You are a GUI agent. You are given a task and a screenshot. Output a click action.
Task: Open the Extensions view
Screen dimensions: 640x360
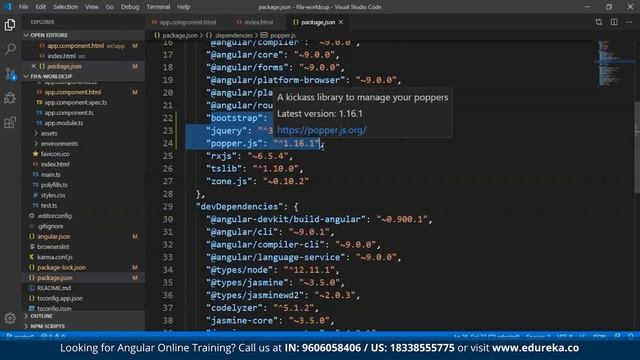pos(10,122)
